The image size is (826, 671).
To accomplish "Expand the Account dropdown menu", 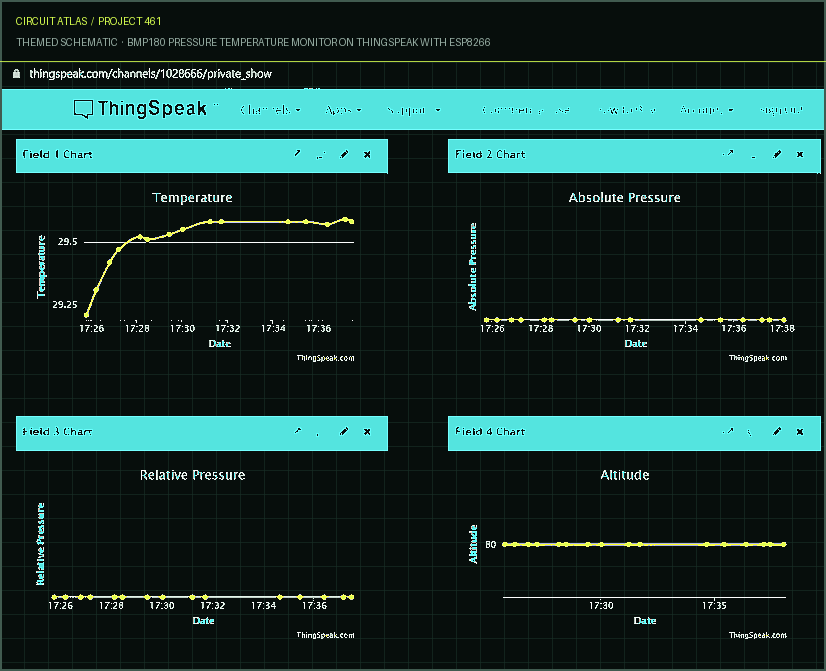I will tap(706, 110).
